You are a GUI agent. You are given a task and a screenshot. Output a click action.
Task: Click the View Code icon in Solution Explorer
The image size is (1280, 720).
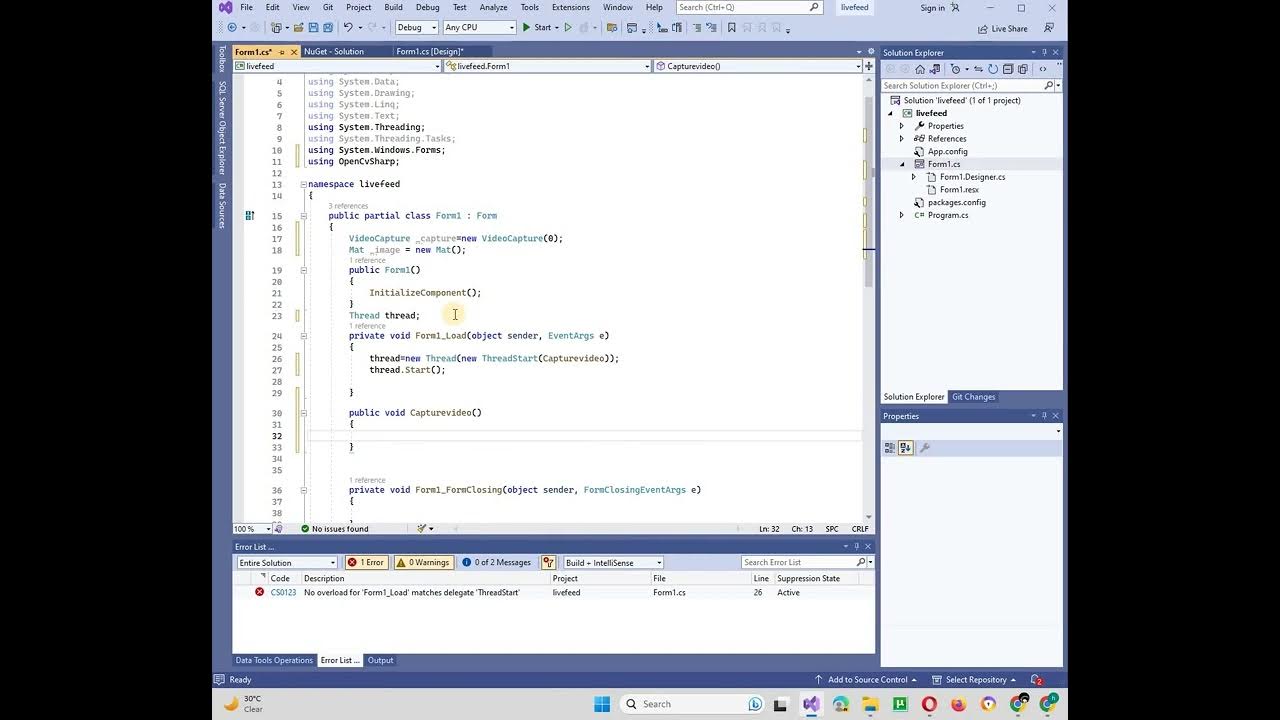(x=1043, y=69)
